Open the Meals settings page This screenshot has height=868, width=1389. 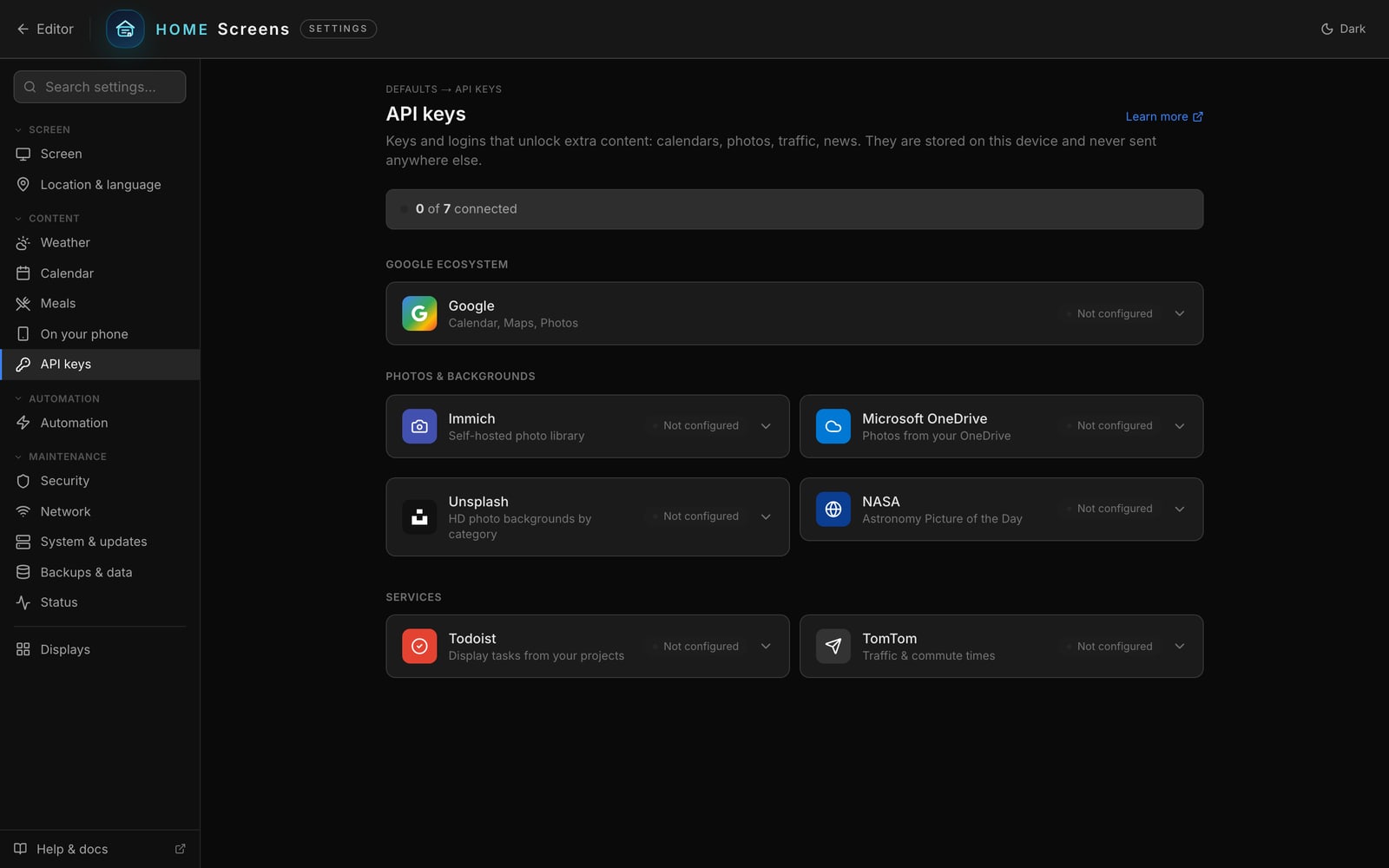coord(100,304)
